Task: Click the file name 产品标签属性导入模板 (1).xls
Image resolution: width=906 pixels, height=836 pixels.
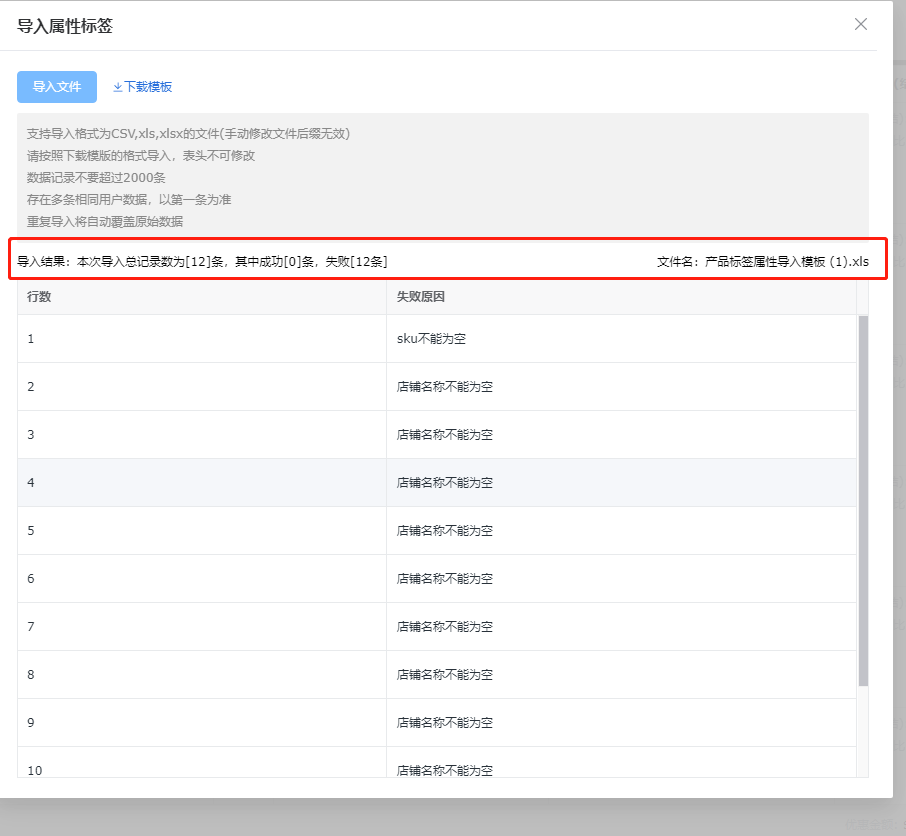Action: (x=786, y=262)
